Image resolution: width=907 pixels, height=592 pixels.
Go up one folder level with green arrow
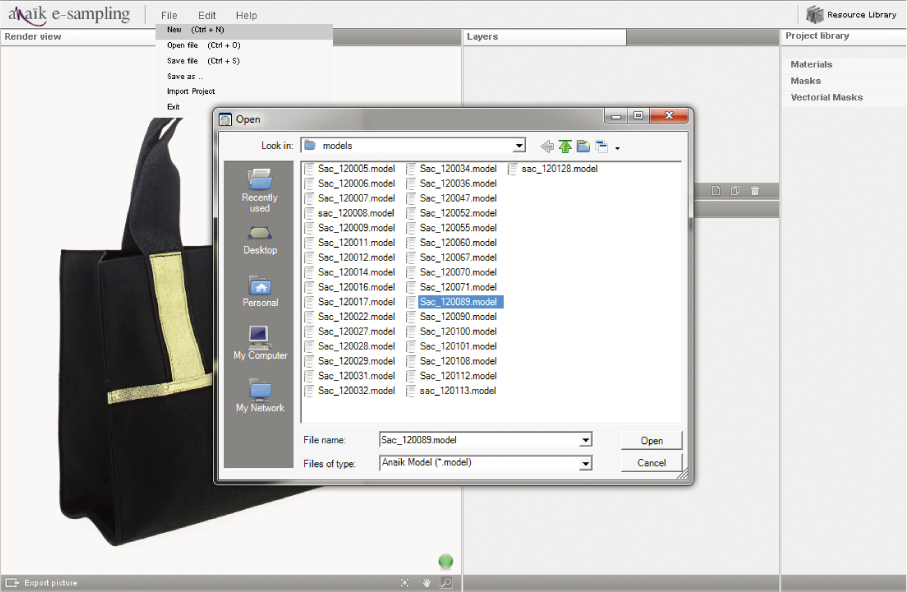565,146
